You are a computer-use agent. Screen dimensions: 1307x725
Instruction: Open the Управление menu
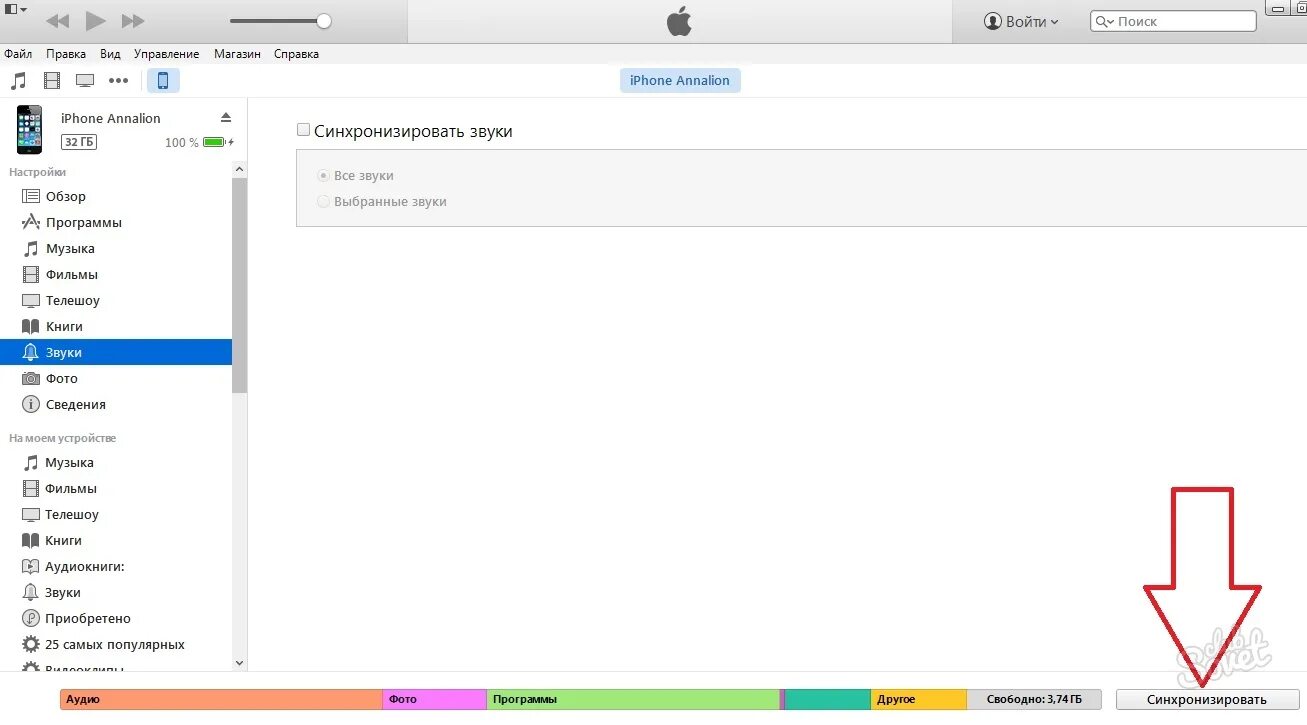pos(166,54)
